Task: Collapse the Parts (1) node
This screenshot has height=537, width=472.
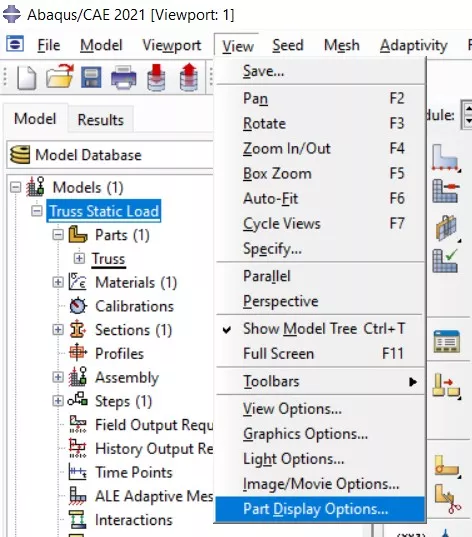Action: (58, 235)
